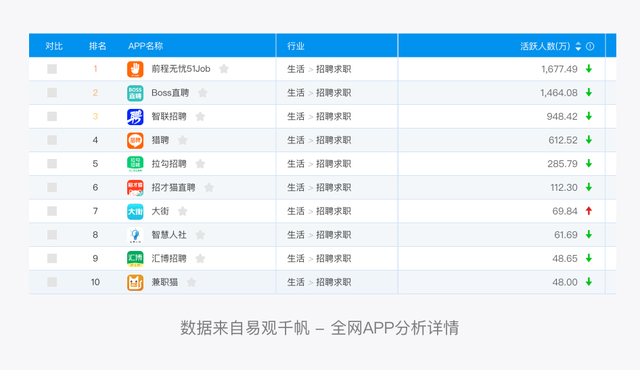Click the 兼职猫 app icon
The image size is (640, 370).
click(x=135, y=282)
